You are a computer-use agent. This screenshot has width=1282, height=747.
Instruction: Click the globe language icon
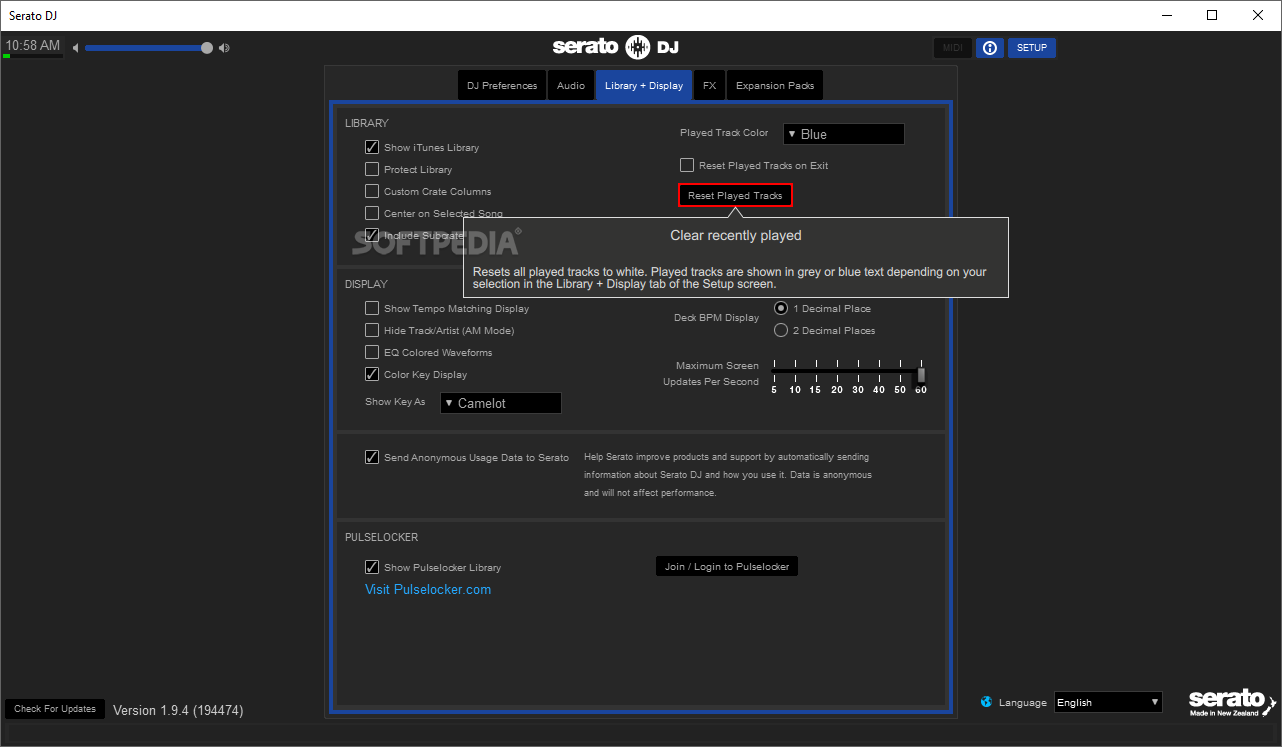pyautogui.click(x=987, y=702)
